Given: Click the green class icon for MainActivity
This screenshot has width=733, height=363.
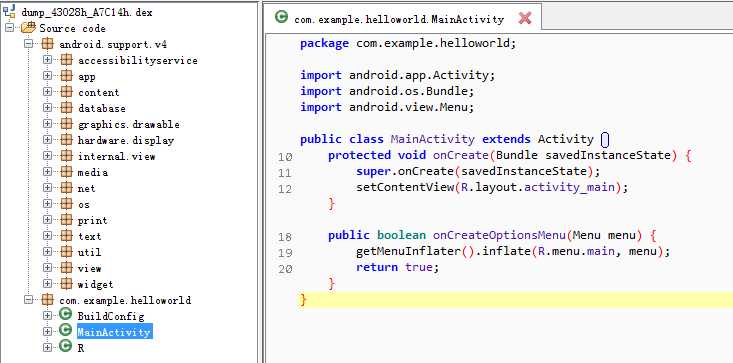Looking at the screenshot, I should point(66,331).
